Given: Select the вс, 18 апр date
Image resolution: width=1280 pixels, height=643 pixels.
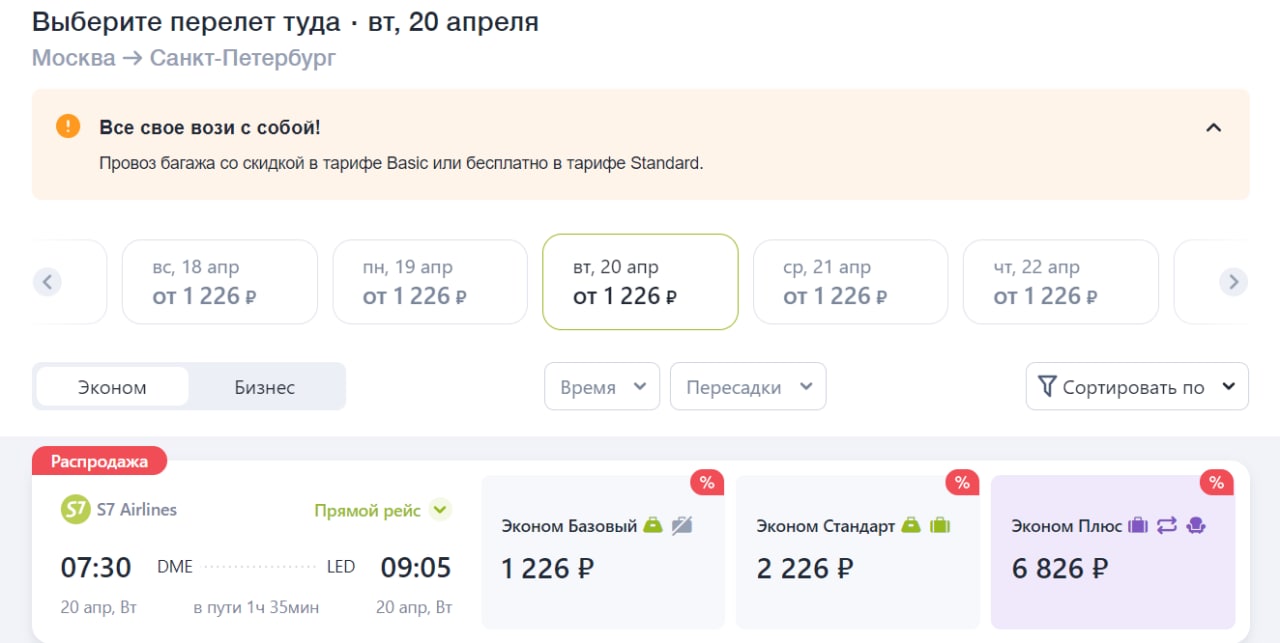Looking at the screenshot, I should (x=220, y=282).
